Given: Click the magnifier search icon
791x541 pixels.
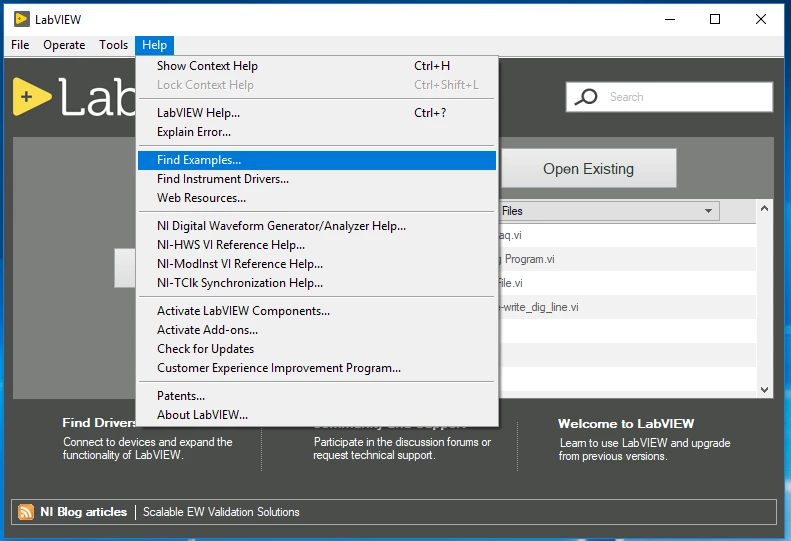Looking at the screenshot, I should (586, 97).
